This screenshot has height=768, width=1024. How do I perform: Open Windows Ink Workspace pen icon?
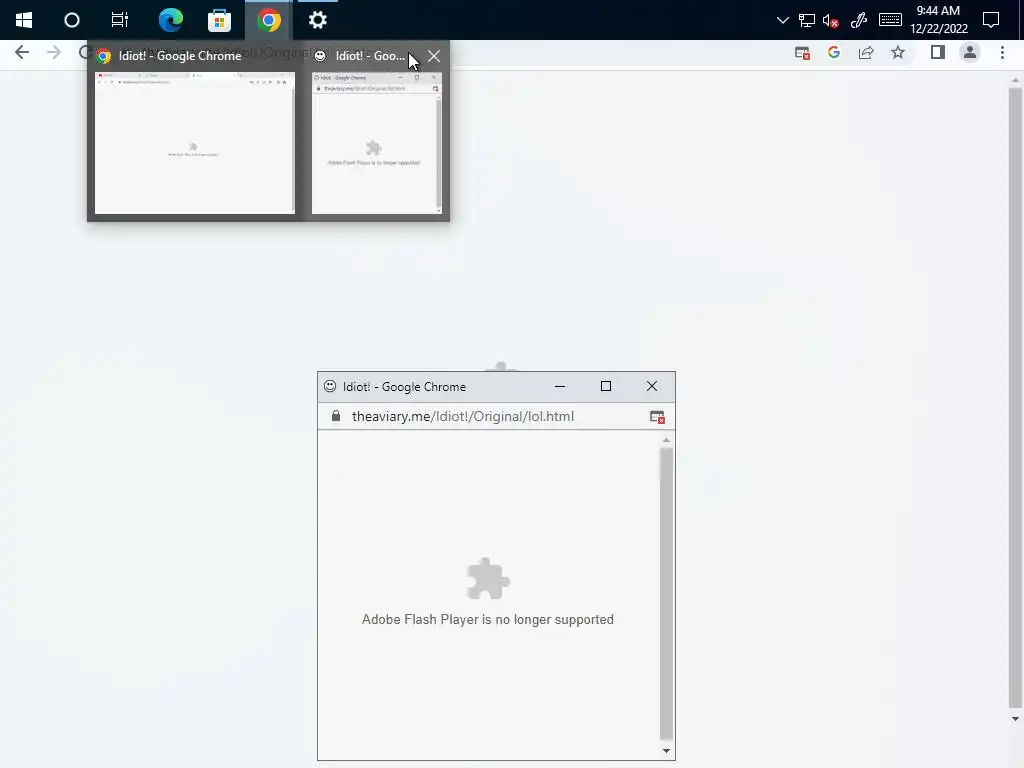pos(859,20)
